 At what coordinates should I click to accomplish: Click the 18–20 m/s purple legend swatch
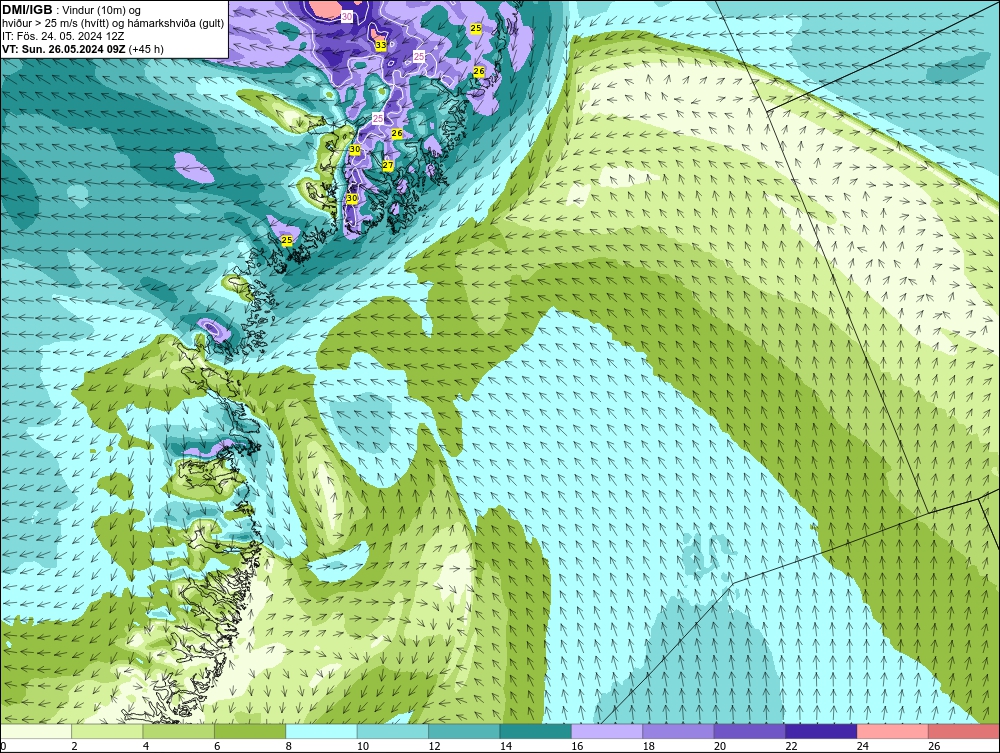[679, 731]
